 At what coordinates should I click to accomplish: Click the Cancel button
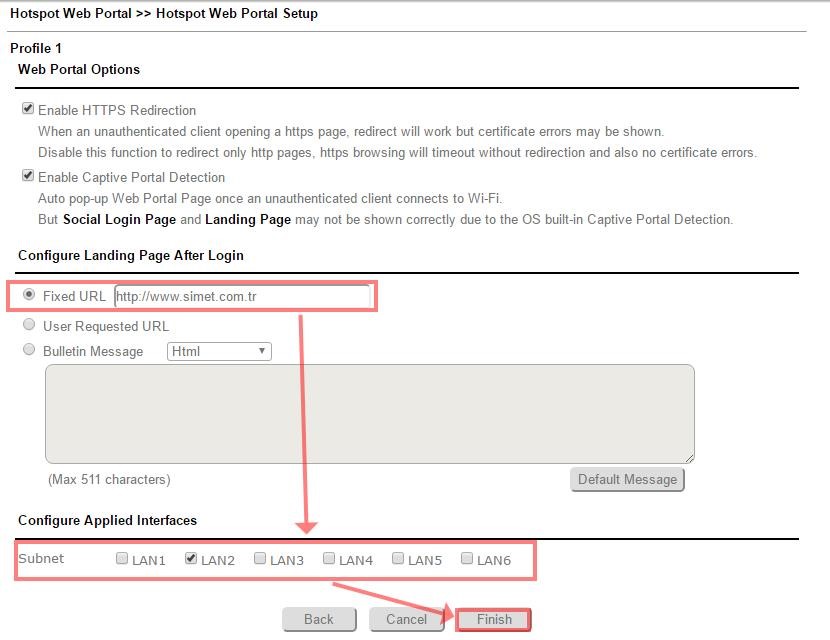coord(406,619)
